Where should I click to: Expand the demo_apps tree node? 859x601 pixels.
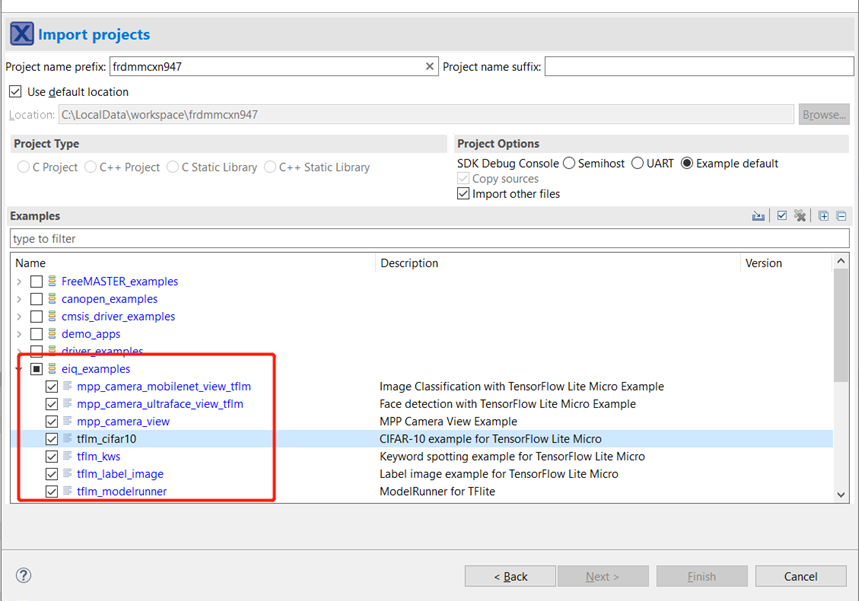[19, 334]
